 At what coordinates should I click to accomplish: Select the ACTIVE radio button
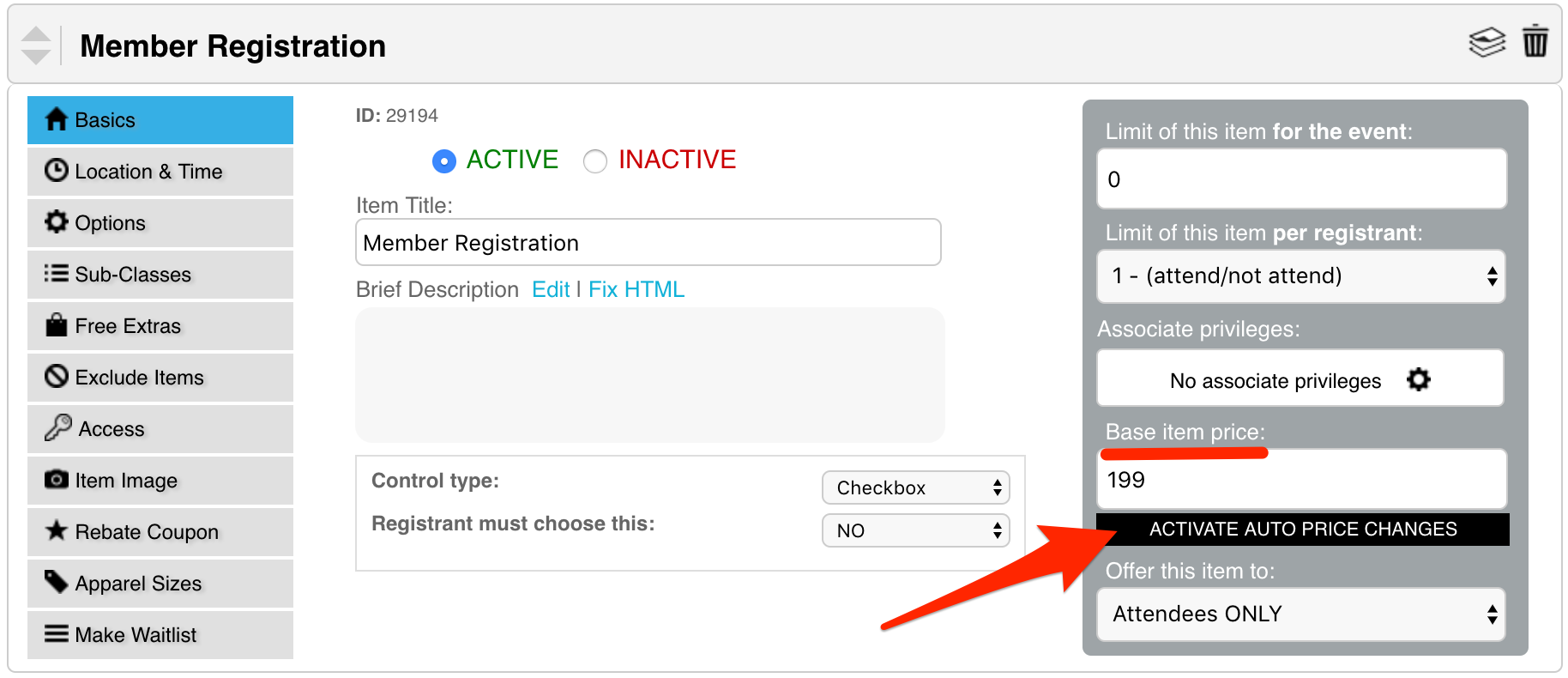pyautogui.click(x=444, y=160)
